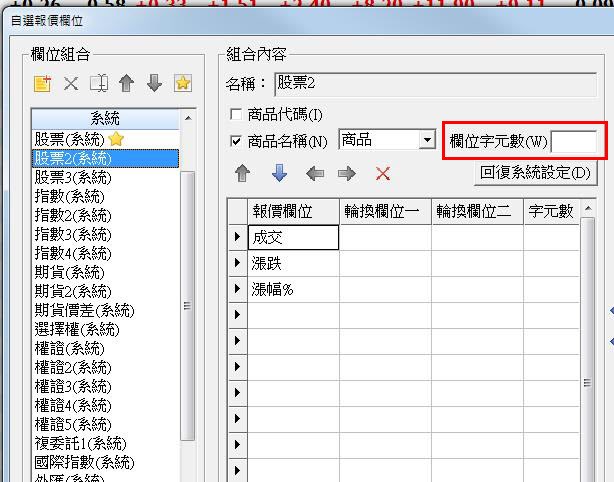Select 指數2(系統) in the list

pos(105,215)
